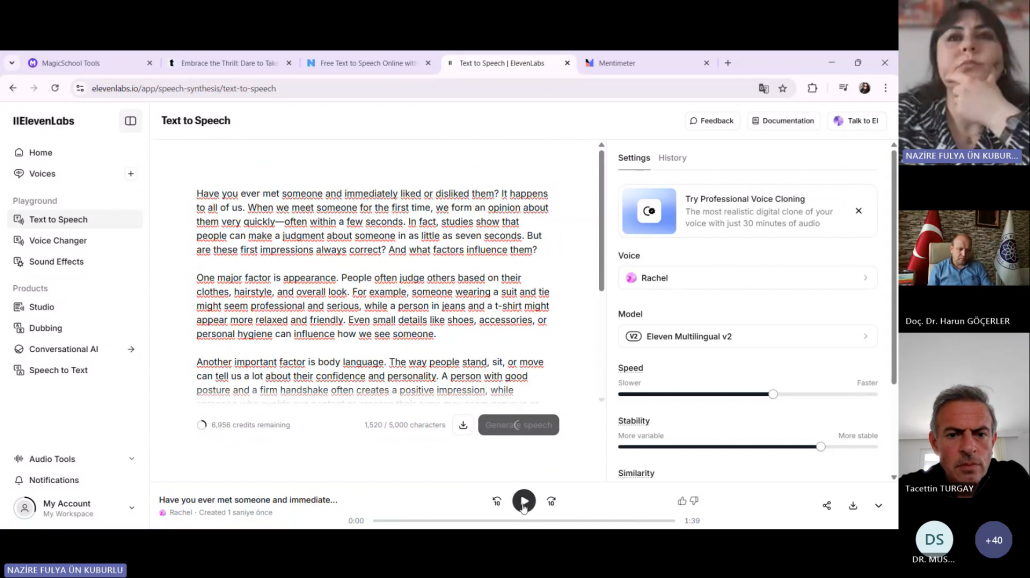
Task: Open Voice Changer in the sidebar
Action: pos(58,241)
